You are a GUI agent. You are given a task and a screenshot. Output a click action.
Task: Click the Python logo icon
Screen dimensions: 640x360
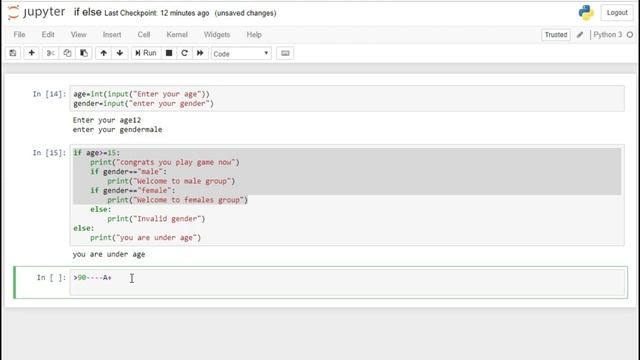click(586, 13)
